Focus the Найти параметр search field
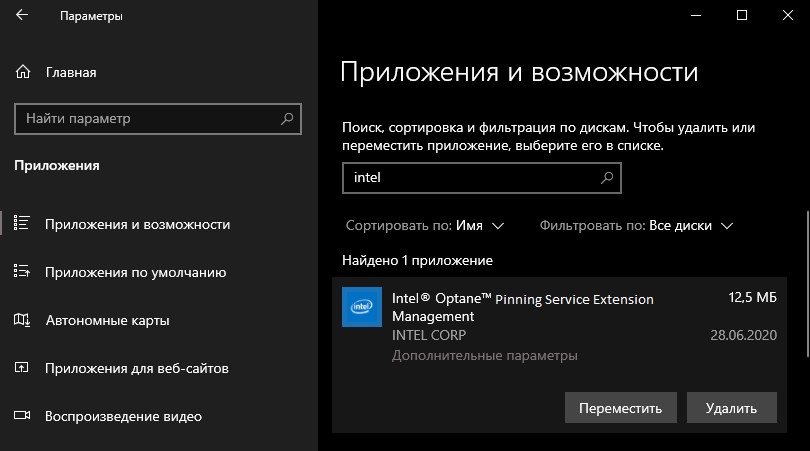Image resolution: width=810 pixels, height=451 pixels. click(x=158, y=119)
